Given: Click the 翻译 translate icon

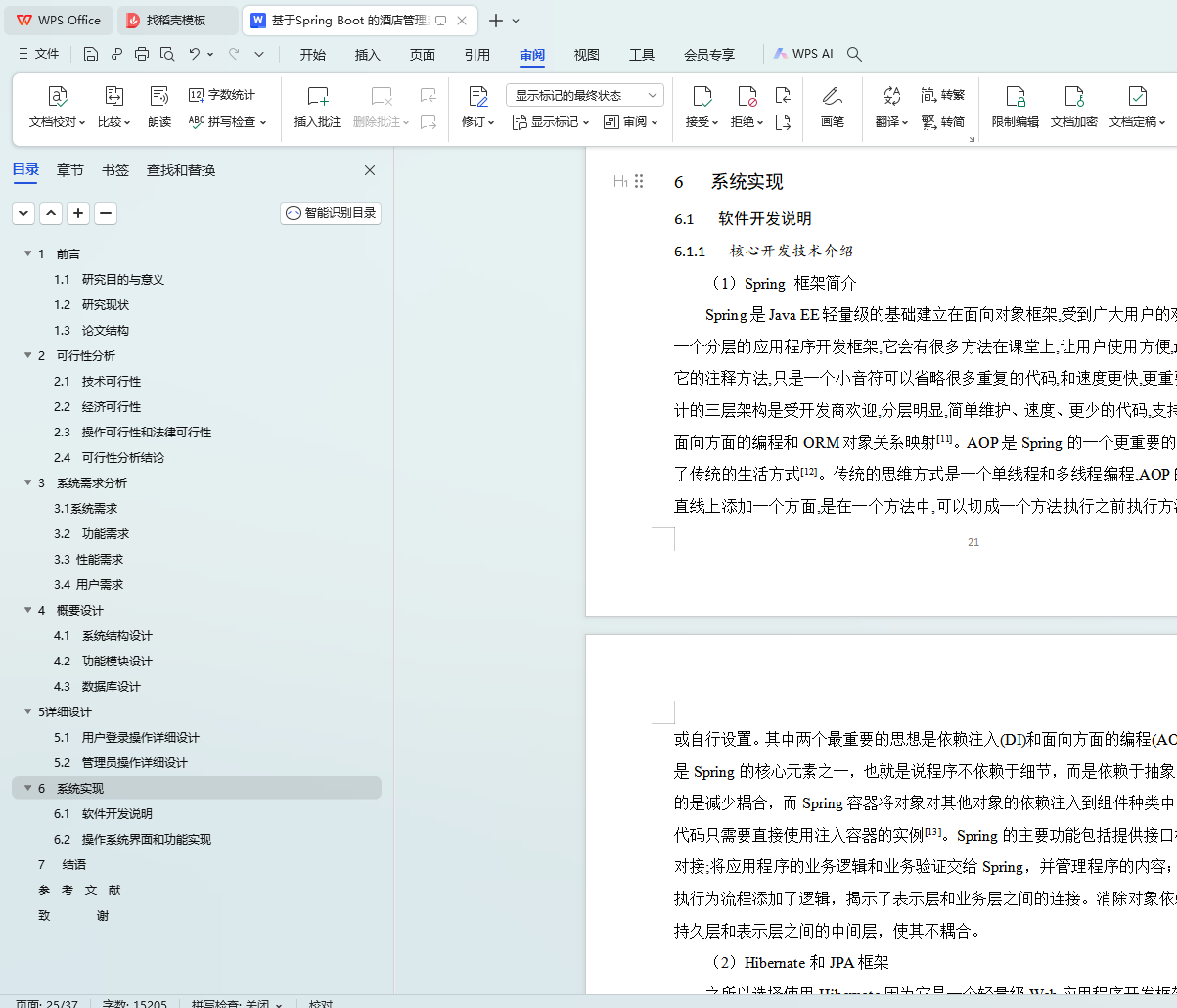Looking at the screenshot, I should 891,96.
